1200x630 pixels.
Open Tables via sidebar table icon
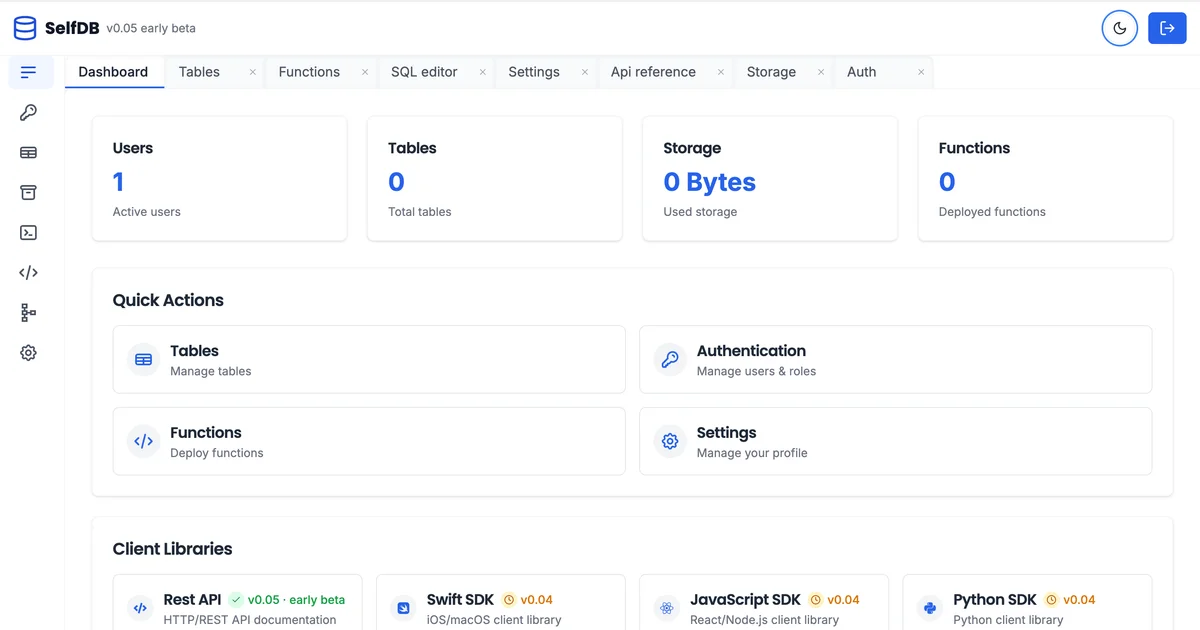(x=28, y=152)
